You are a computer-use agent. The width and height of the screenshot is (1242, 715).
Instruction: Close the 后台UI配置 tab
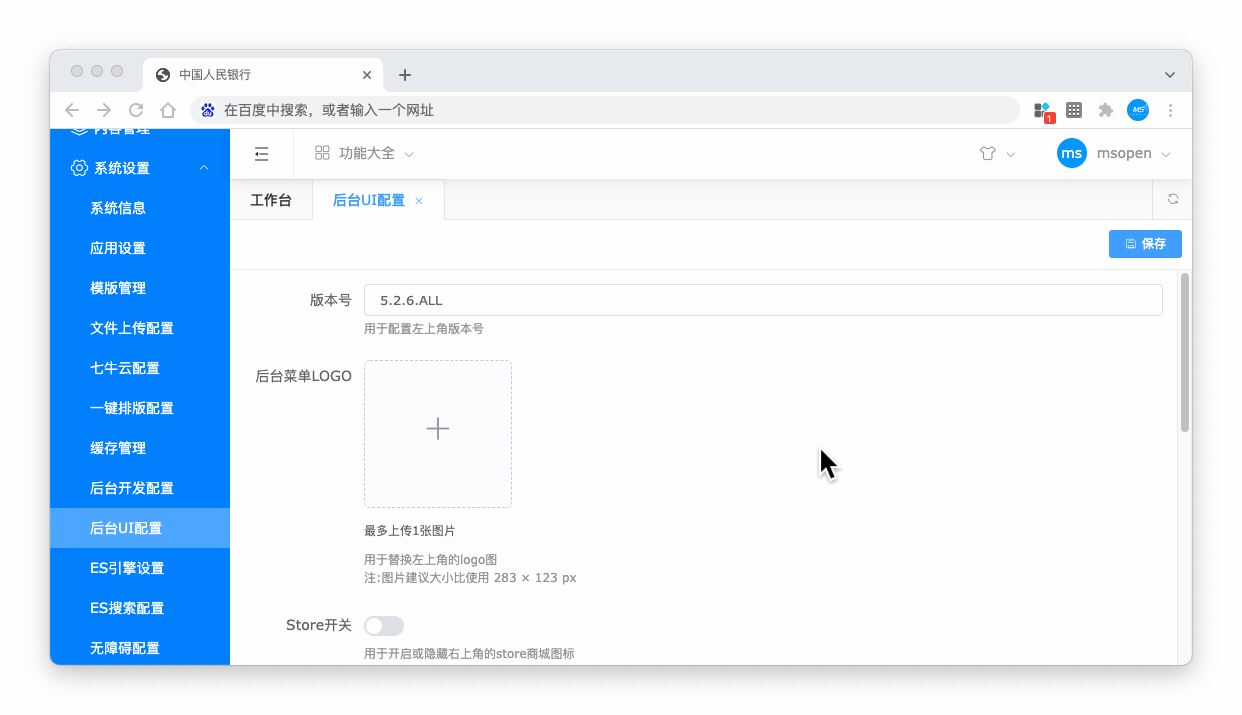click(419, 201)
